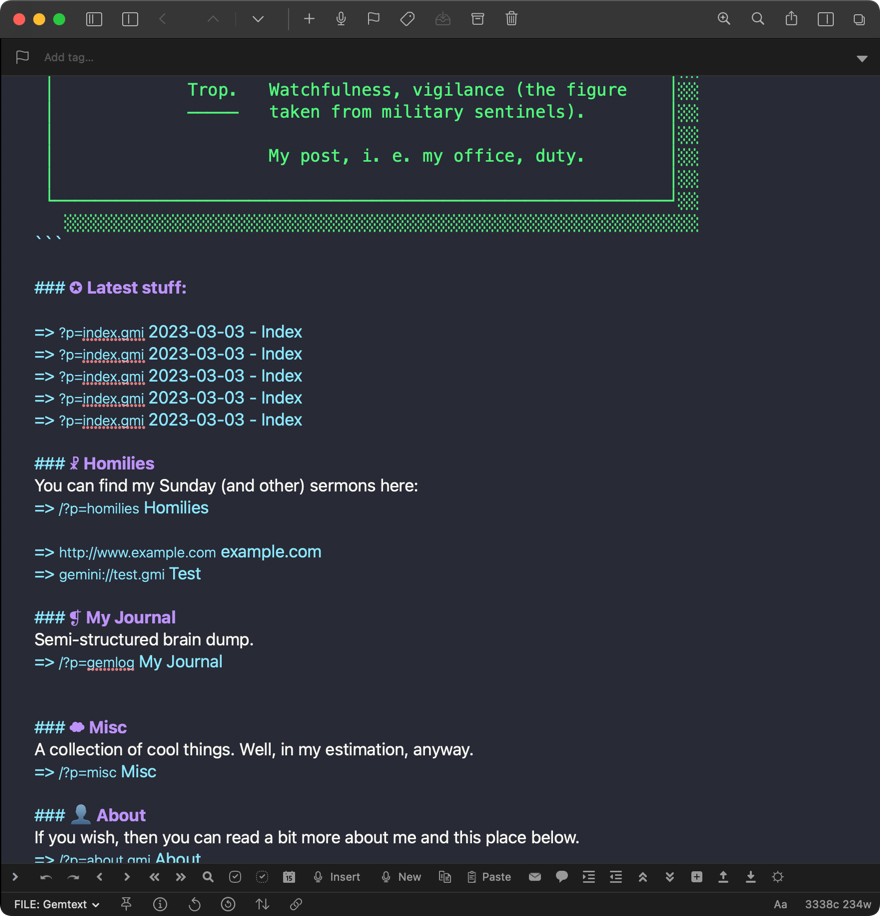Screen dimensions: 880x916
Task: Run the upload arrow action
Action: click(723, 877)
